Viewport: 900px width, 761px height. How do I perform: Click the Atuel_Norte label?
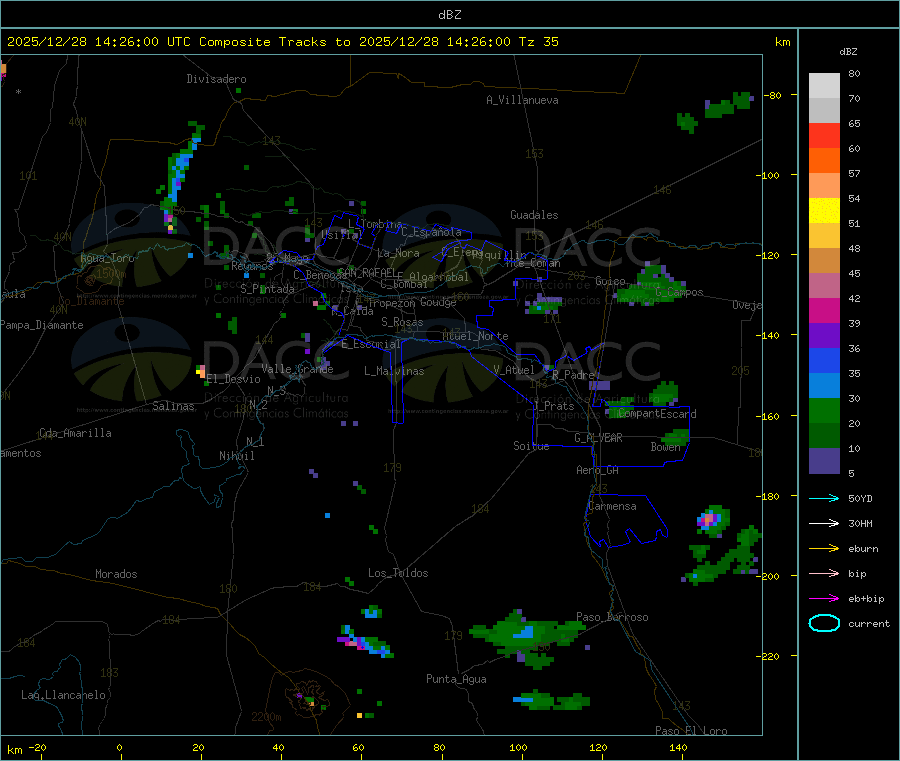(x=475, y=336)
